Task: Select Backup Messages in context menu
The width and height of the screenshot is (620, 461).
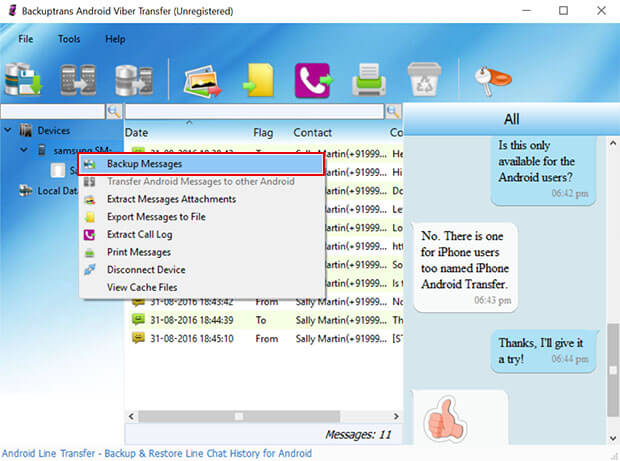Action: point(201,164)
